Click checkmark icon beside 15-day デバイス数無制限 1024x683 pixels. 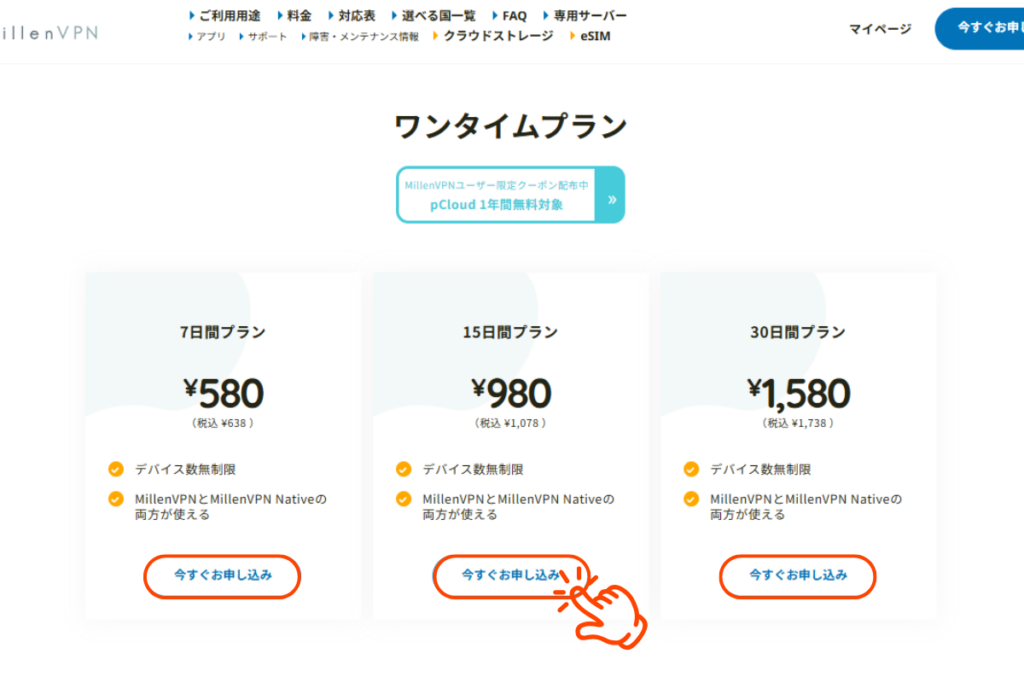click(x=404, y=469)
